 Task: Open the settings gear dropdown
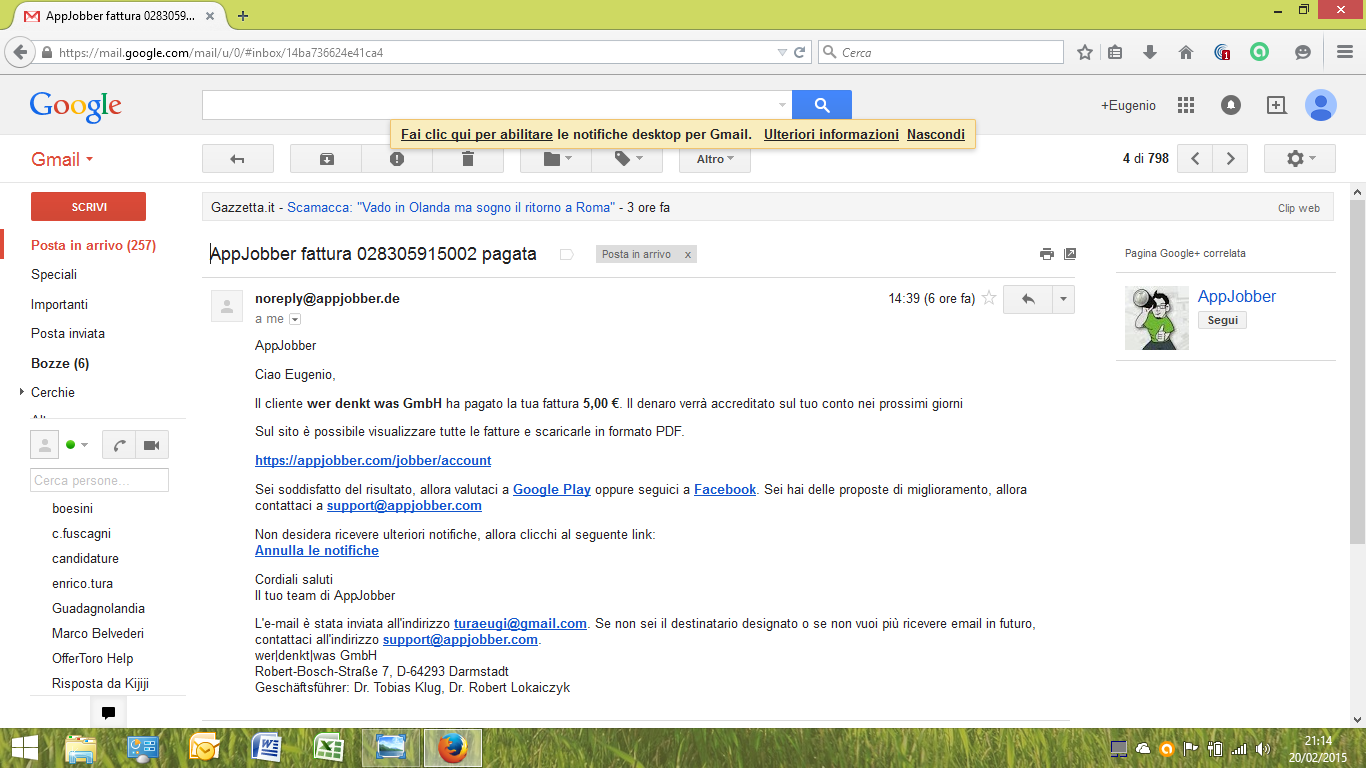[1299, 159]
